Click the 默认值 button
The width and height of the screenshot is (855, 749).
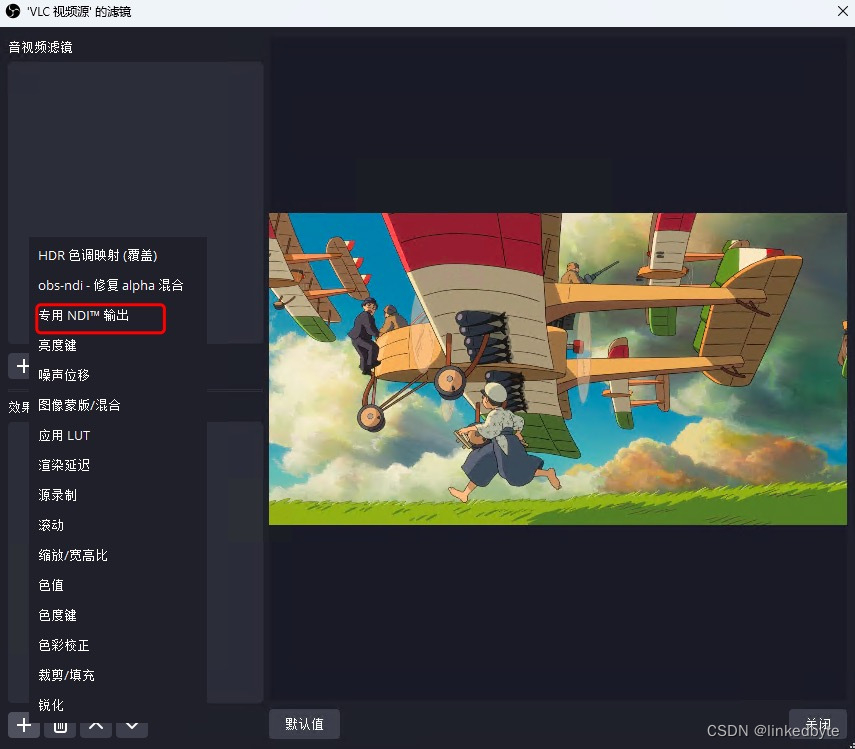(304, 724)
